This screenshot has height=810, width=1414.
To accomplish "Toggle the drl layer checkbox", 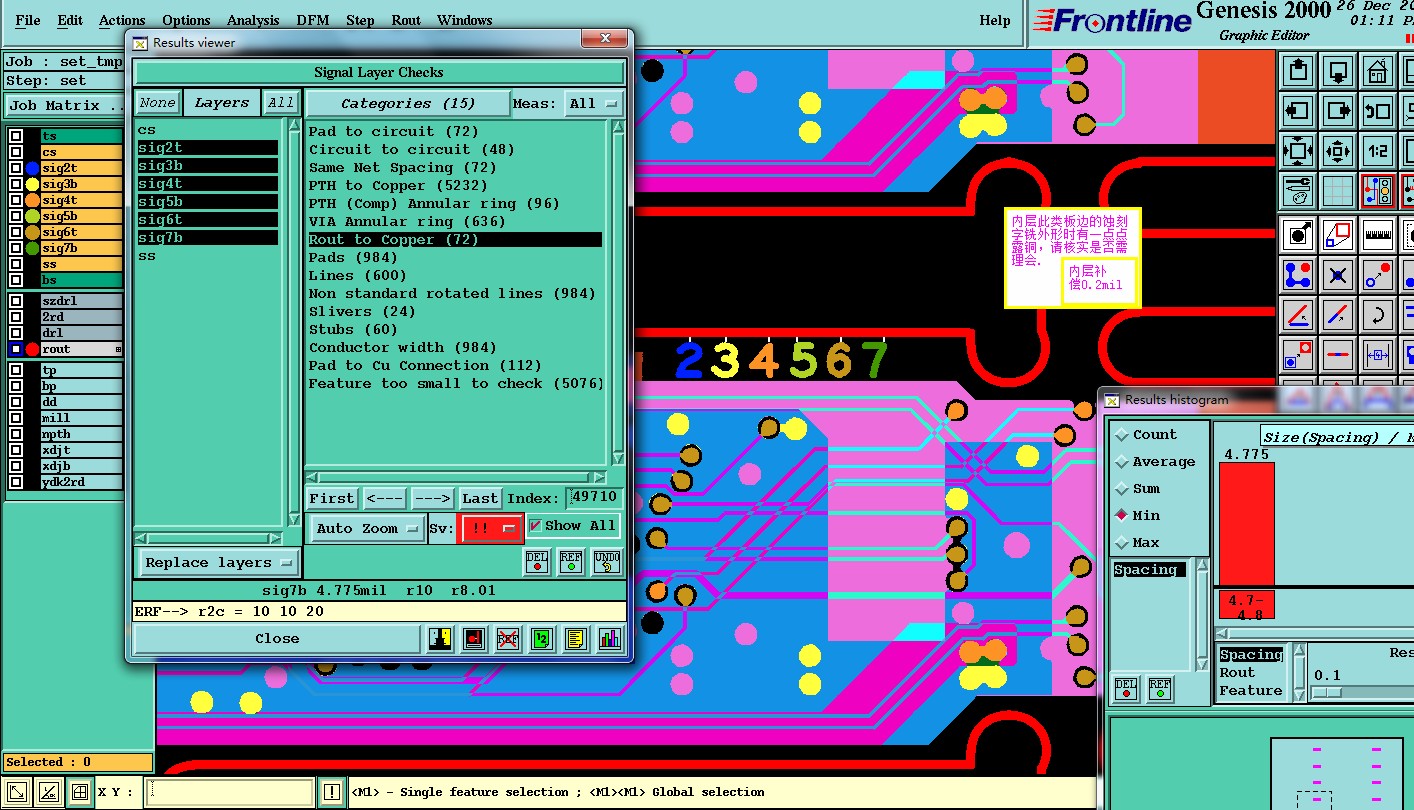I will pos(16,333).
